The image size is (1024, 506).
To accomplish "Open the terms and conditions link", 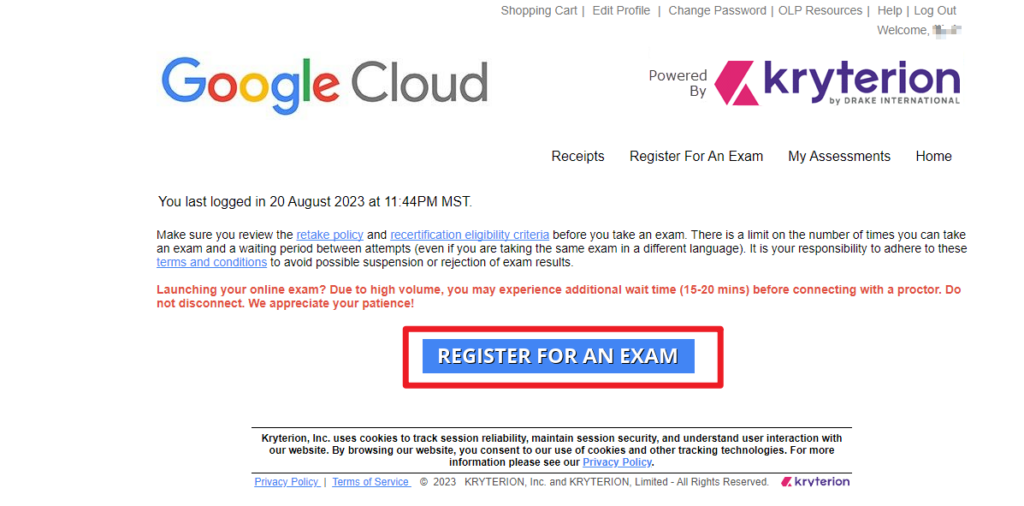I will 211,262.
